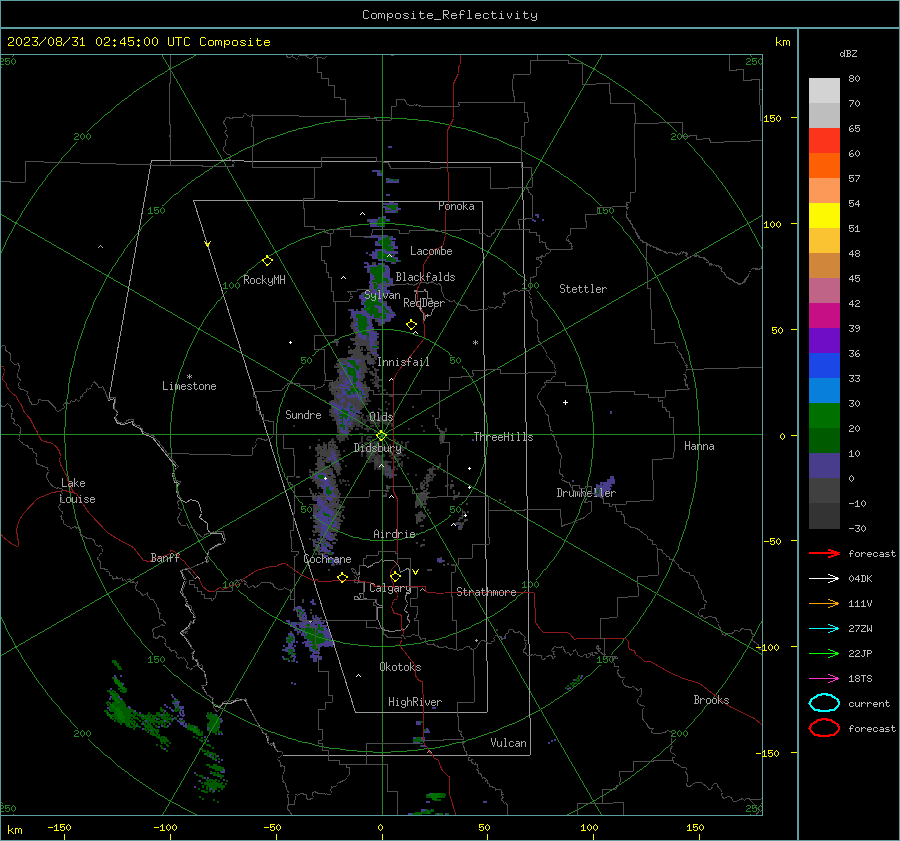Click the Banff map label
This screenshot has height=841, width=900.
165,558
